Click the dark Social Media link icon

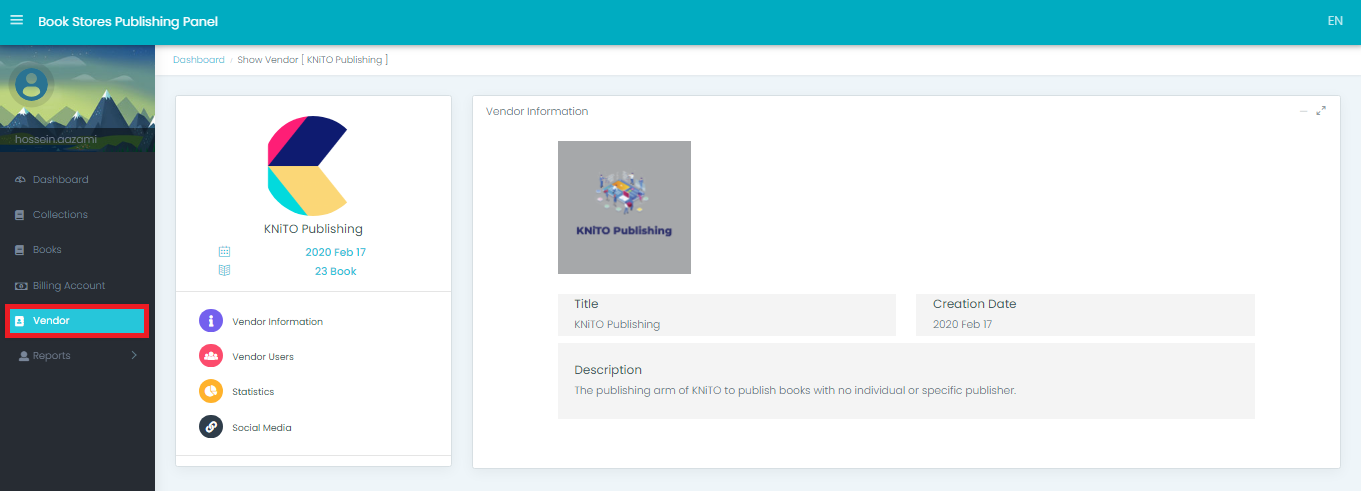211,427
